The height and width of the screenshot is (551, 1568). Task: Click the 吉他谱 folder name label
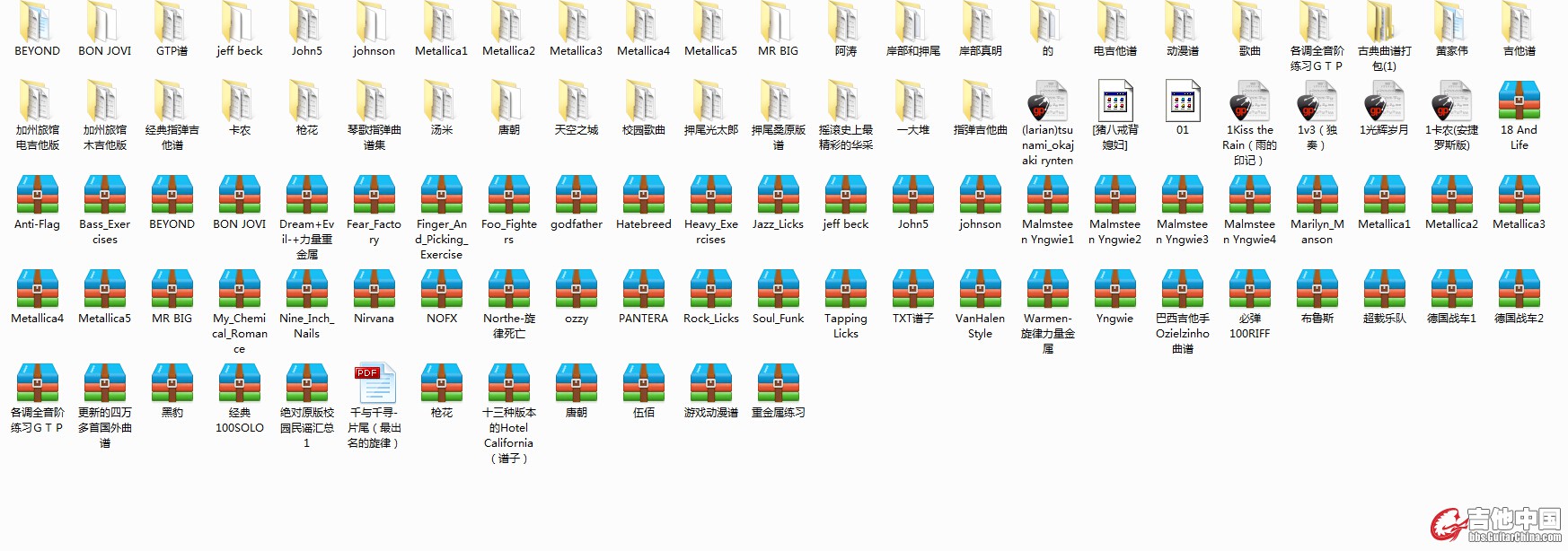point(1520,51)
